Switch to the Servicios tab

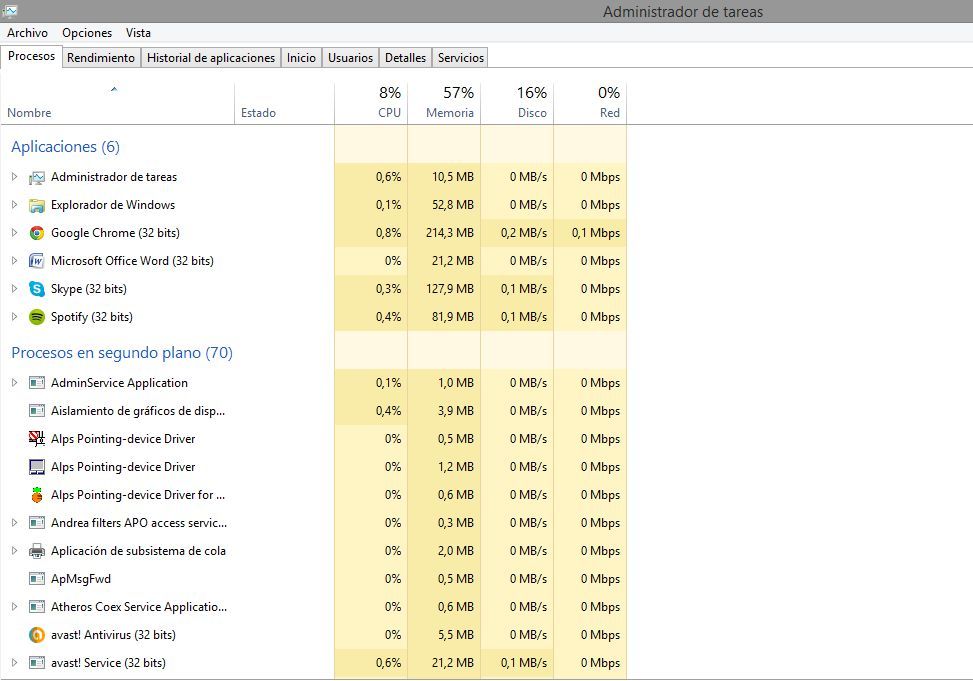(x=460, y=58)
